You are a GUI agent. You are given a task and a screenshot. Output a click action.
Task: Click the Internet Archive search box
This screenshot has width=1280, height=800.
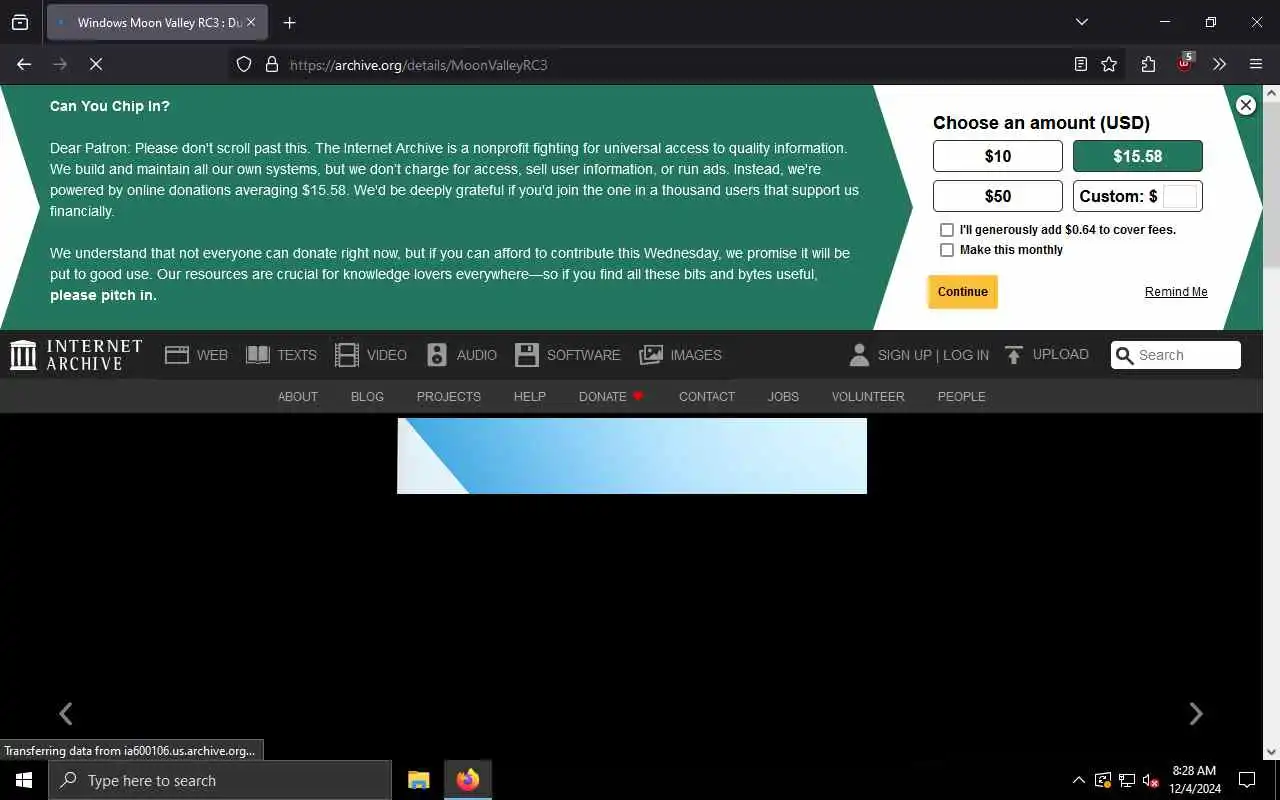(1176, 355)
